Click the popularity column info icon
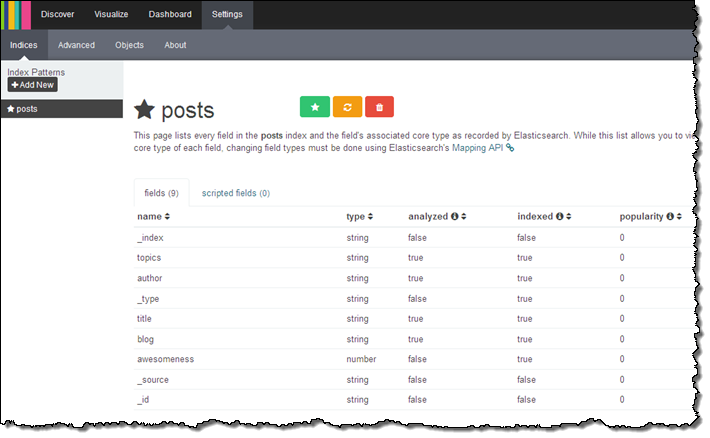 click(x=669, y=217)
